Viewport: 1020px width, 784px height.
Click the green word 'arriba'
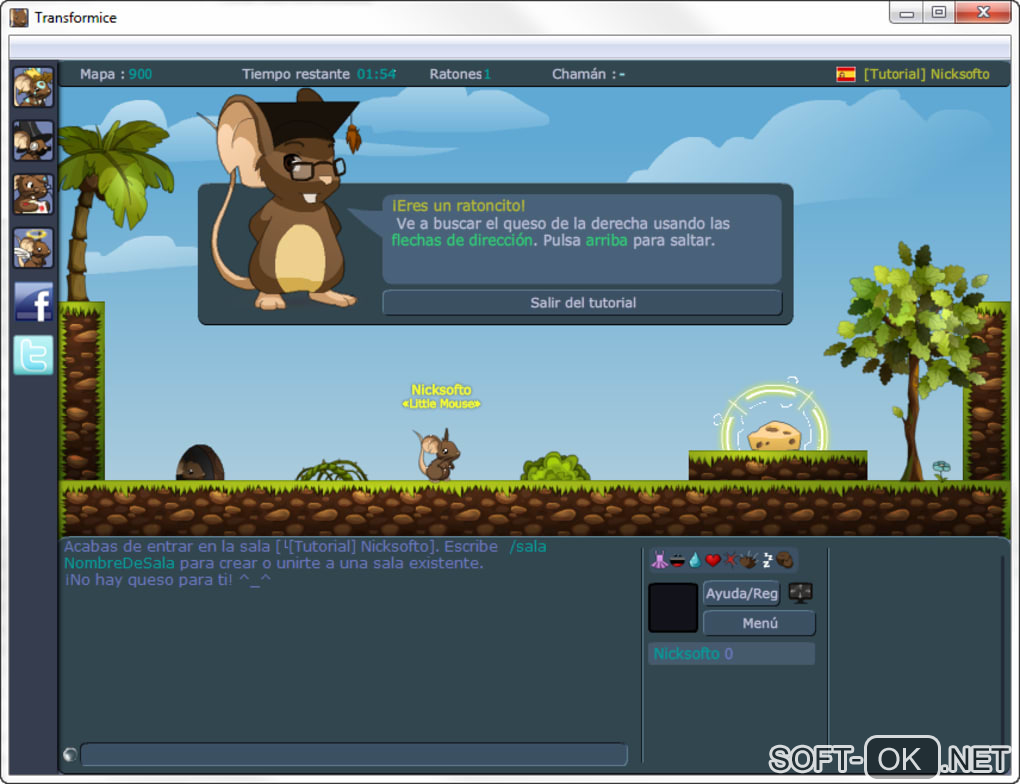pos(606,241)
